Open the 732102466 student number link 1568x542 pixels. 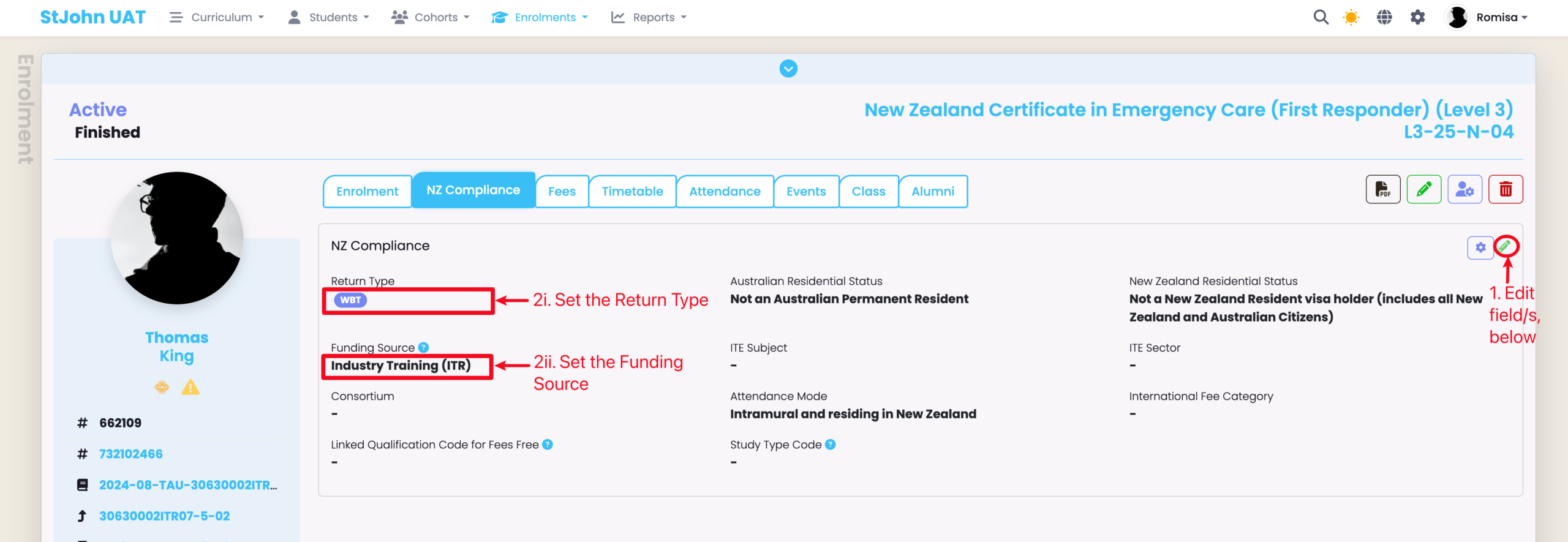tap(131, 454)
